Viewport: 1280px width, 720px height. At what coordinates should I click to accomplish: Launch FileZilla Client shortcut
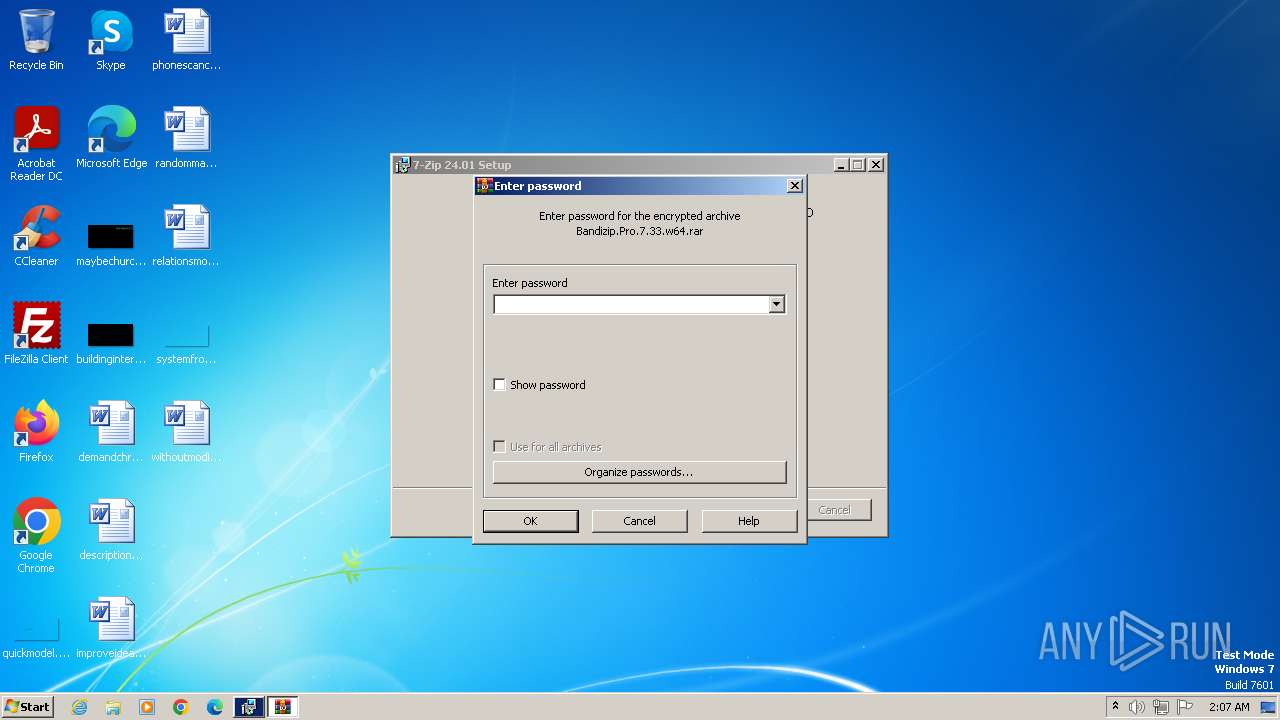(36, 334)
